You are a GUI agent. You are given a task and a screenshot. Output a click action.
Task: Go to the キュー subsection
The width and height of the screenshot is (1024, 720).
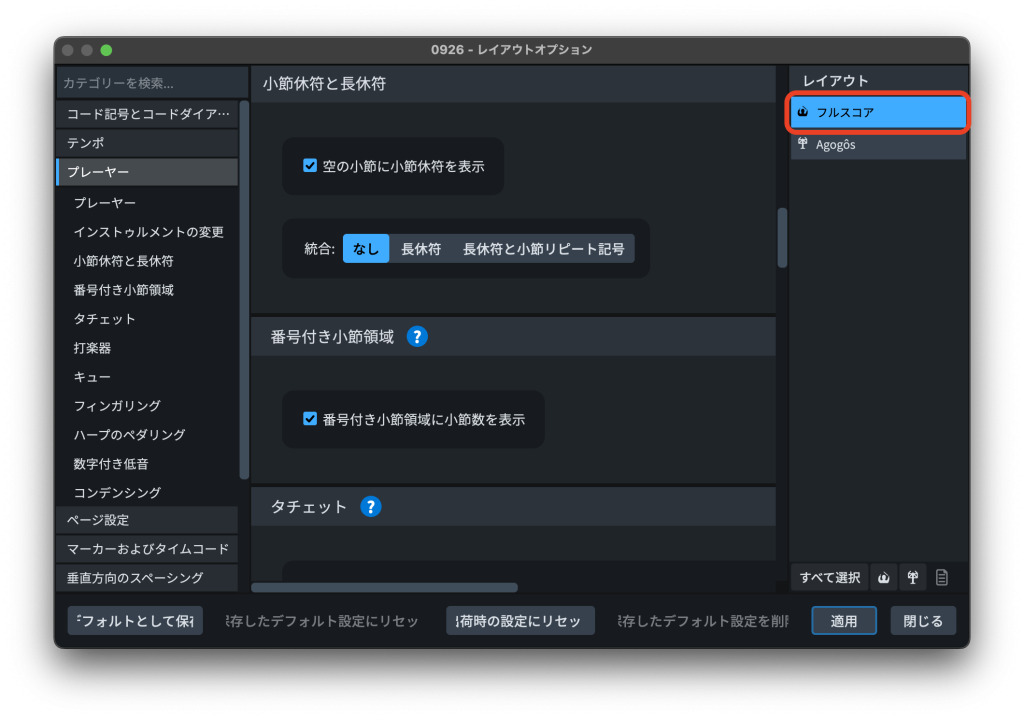(92, 377)
